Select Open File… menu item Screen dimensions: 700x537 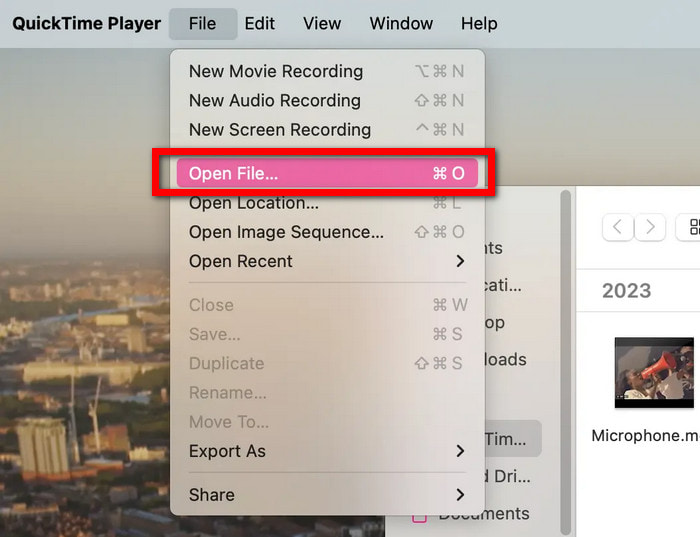pos(327,173)
